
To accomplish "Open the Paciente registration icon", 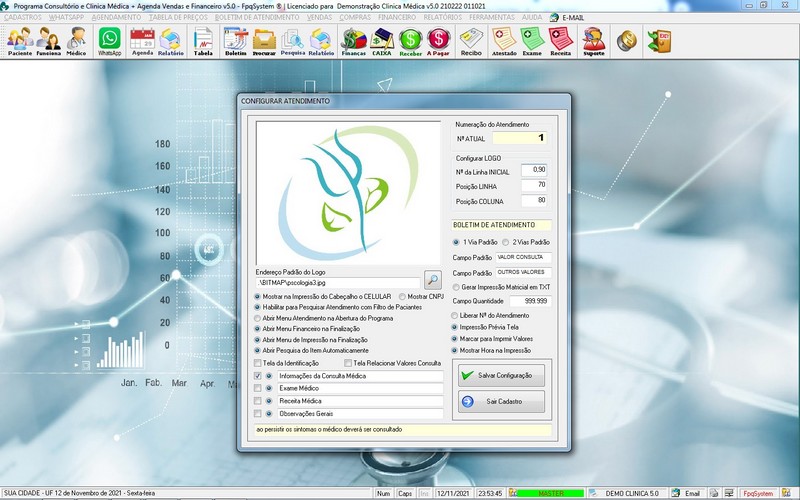I will tap(20, 41).
